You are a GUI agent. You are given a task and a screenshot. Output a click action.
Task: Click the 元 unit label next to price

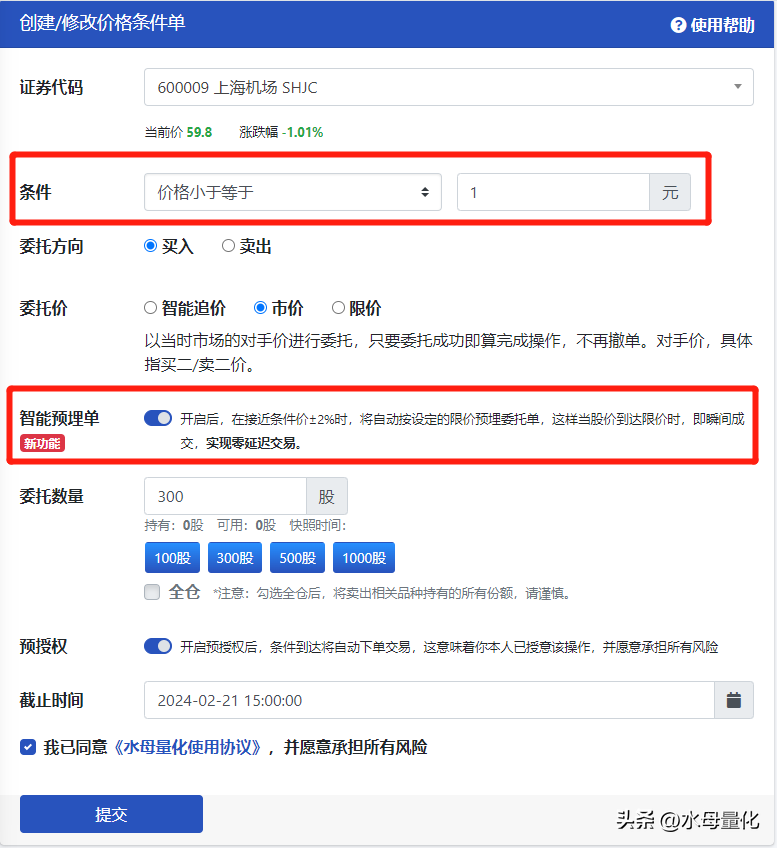(670, 192)
